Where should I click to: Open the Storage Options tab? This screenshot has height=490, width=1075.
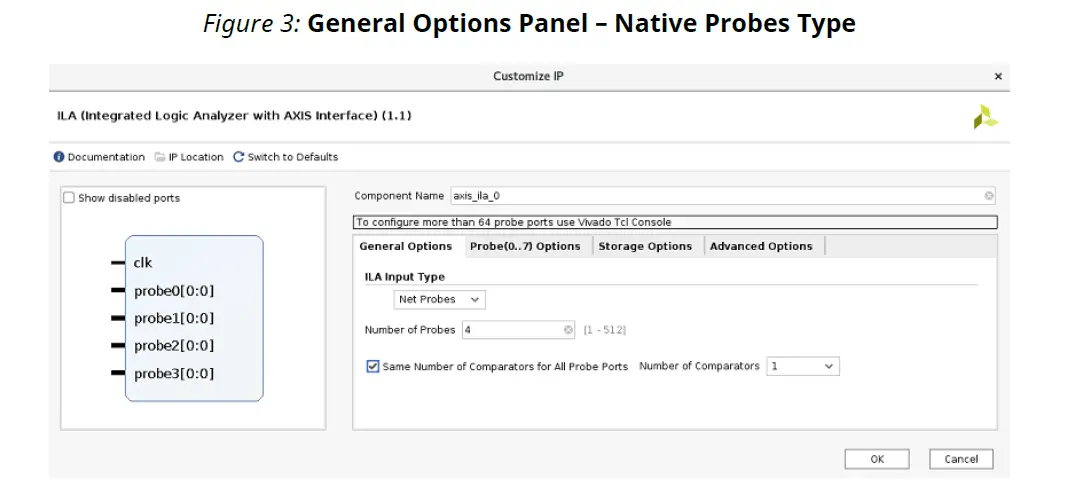click(x=645, y=246)
